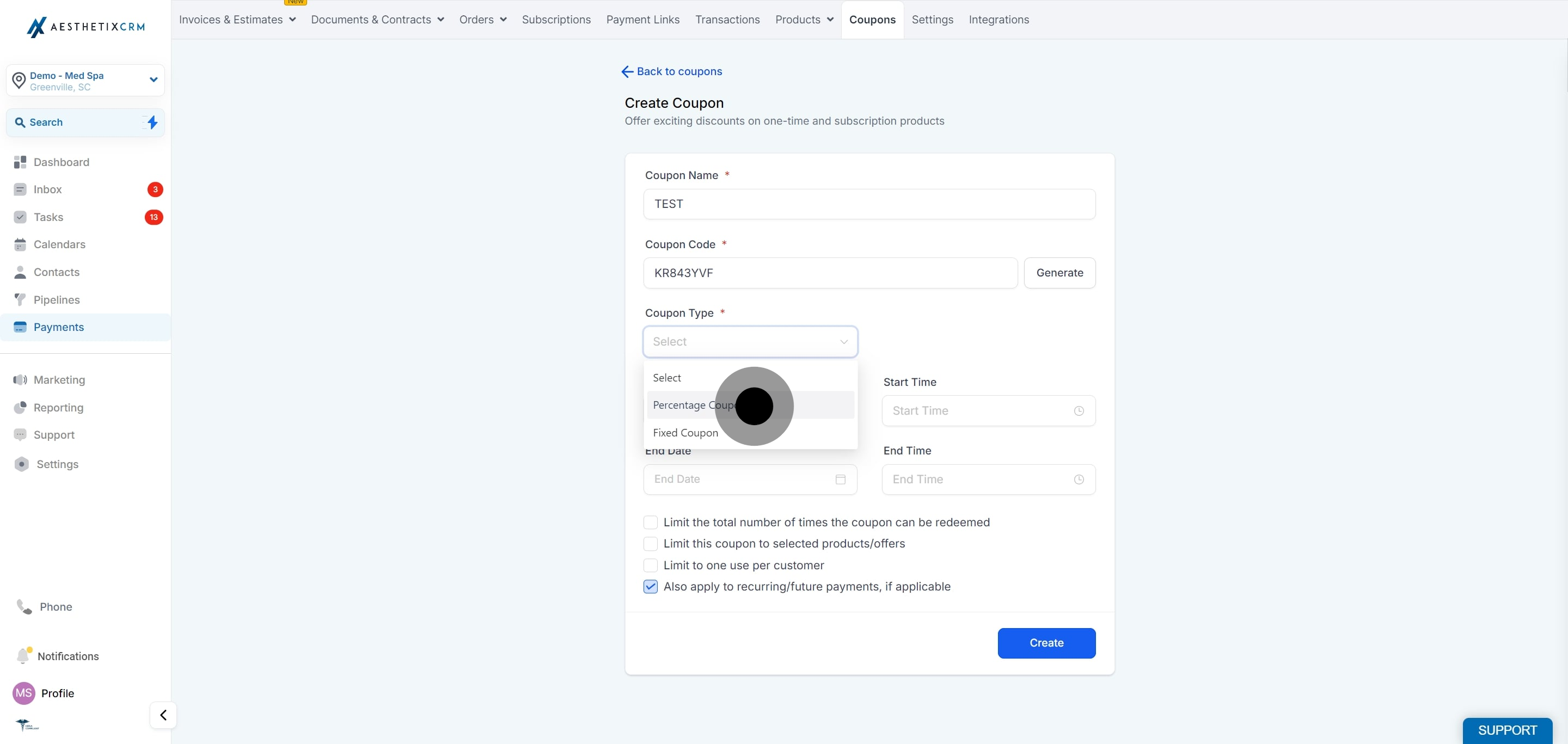Click the Dashboard sidebar icon

(20, 162)
